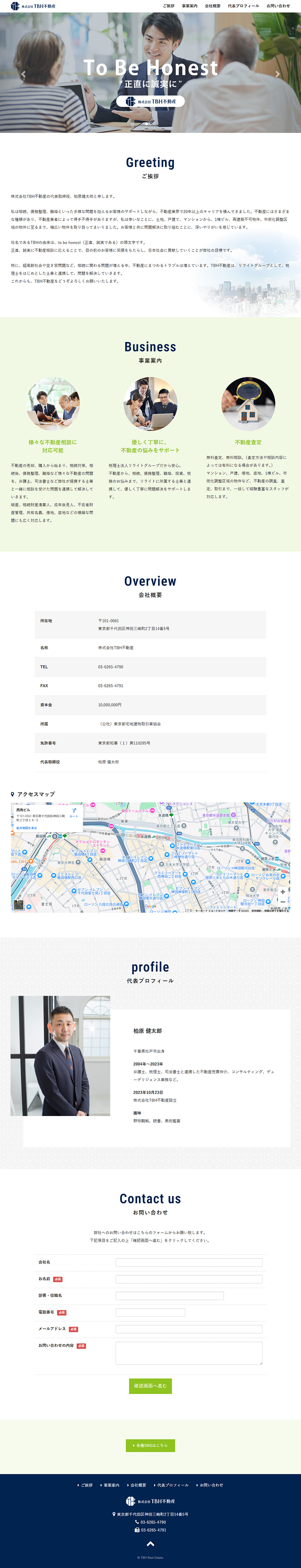Click the 免許番号 value 東京都知事 cell
Viewport: 301px width, 1568px height.
pos(124,743)
